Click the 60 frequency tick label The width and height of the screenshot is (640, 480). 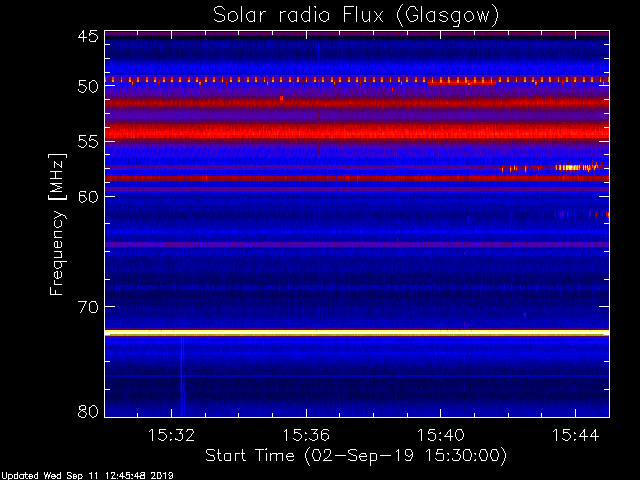point(88,196)
